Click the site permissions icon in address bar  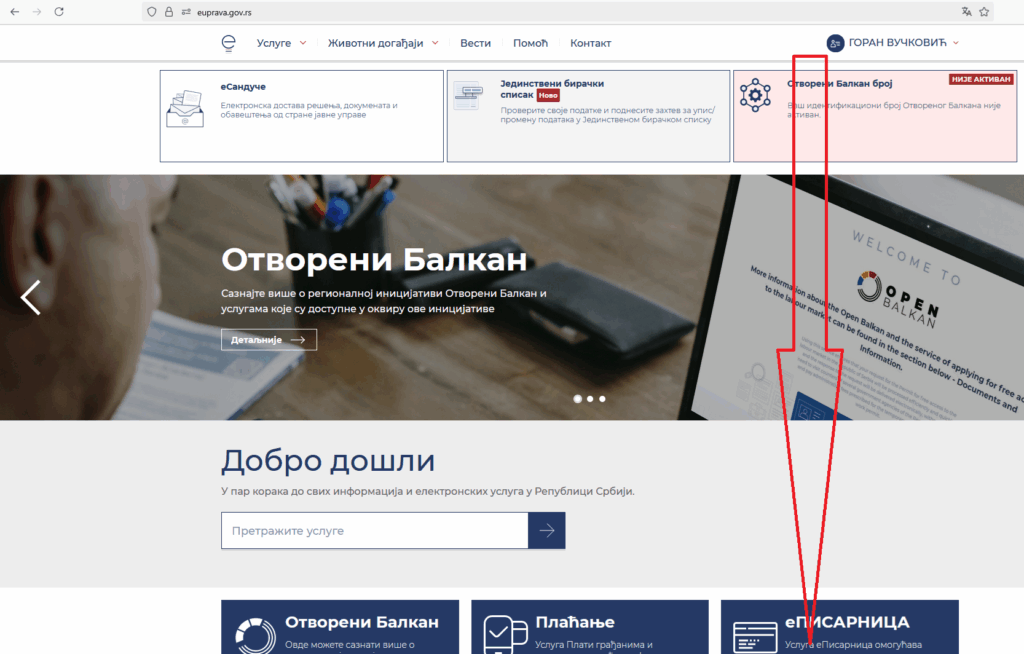pos(186,12)
